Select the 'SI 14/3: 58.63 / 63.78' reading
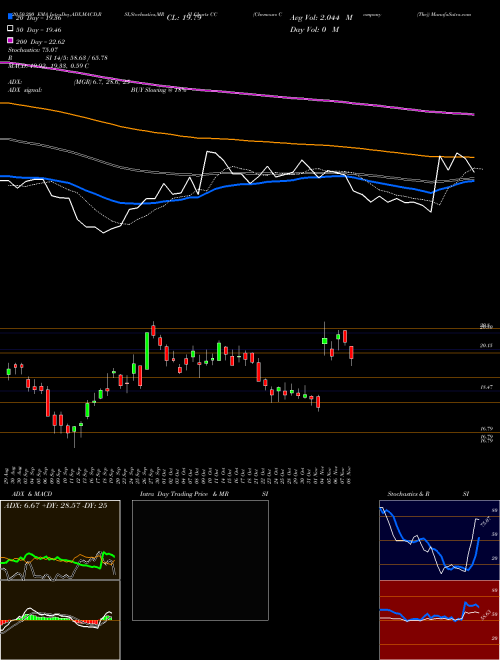Viewport: 500px width, 660px height. click(x=77, y=58)
